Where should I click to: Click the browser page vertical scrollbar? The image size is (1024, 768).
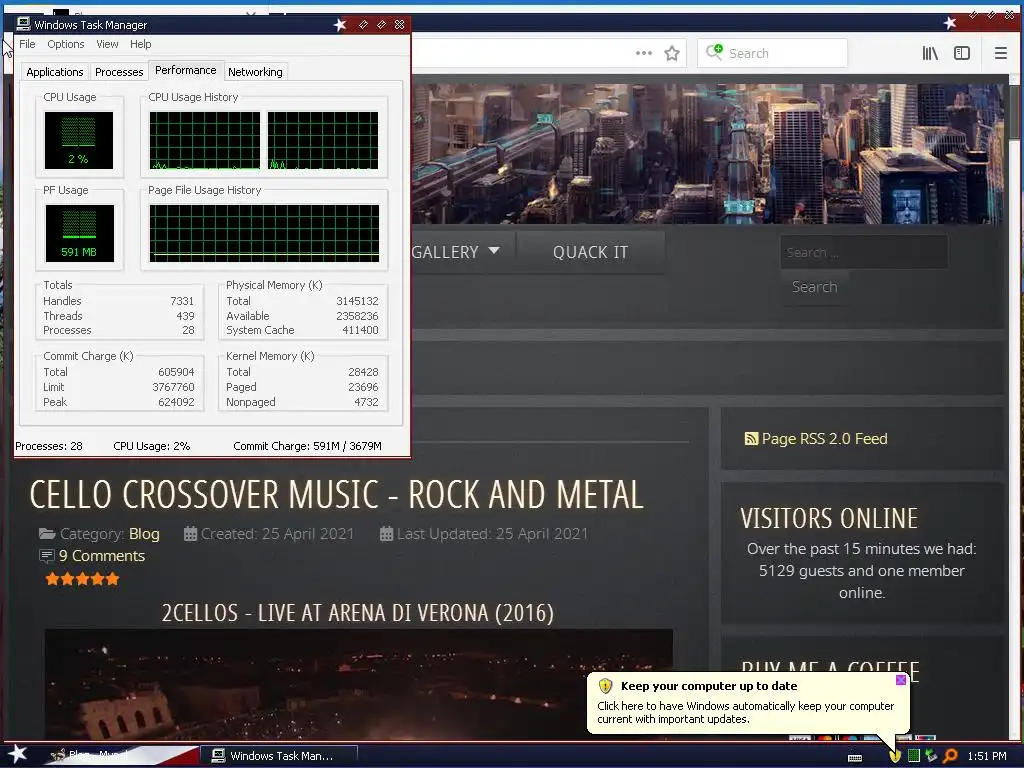coord(1014,405)
